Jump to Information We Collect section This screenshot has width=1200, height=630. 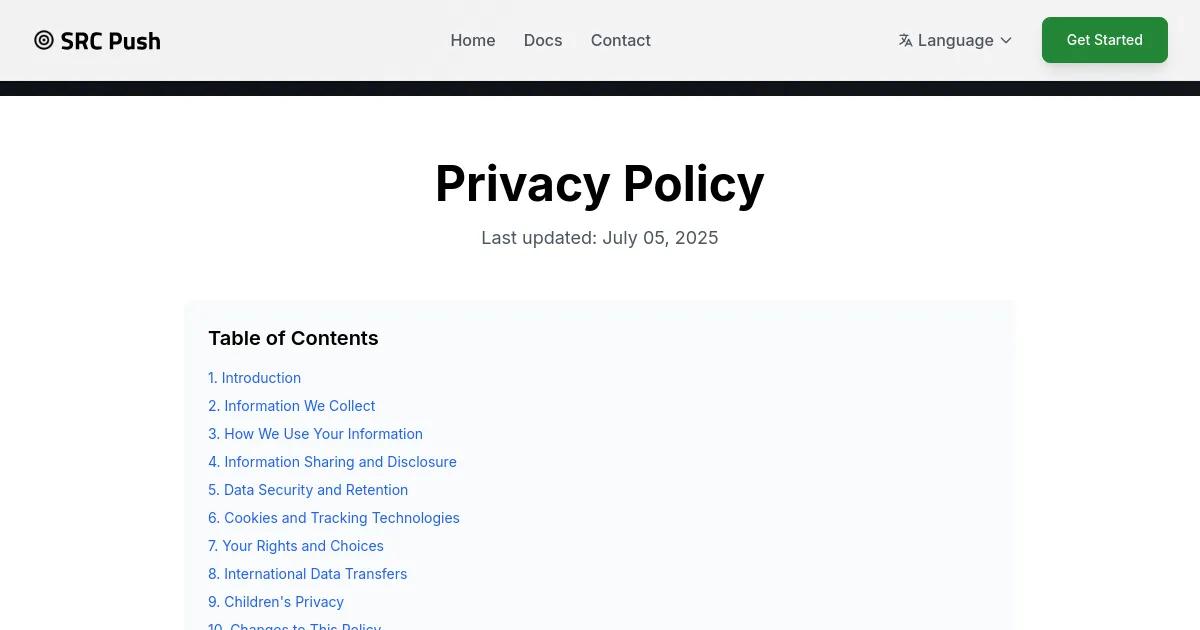[291, 406]
